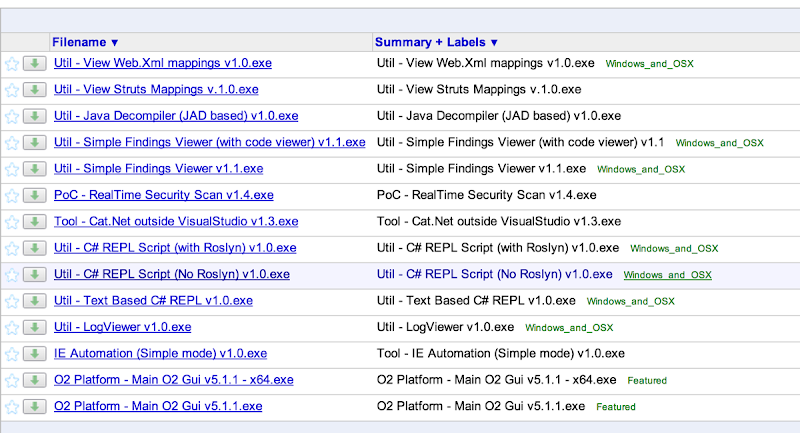Open PoC - RealTime Security Scan v1.4.exe link
800x433 pixels.
click(x=164, y=195)
